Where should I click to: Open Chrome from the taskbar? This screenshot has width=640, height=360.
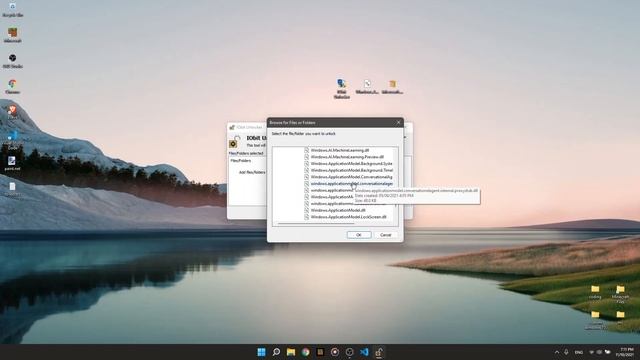[305, 352]
